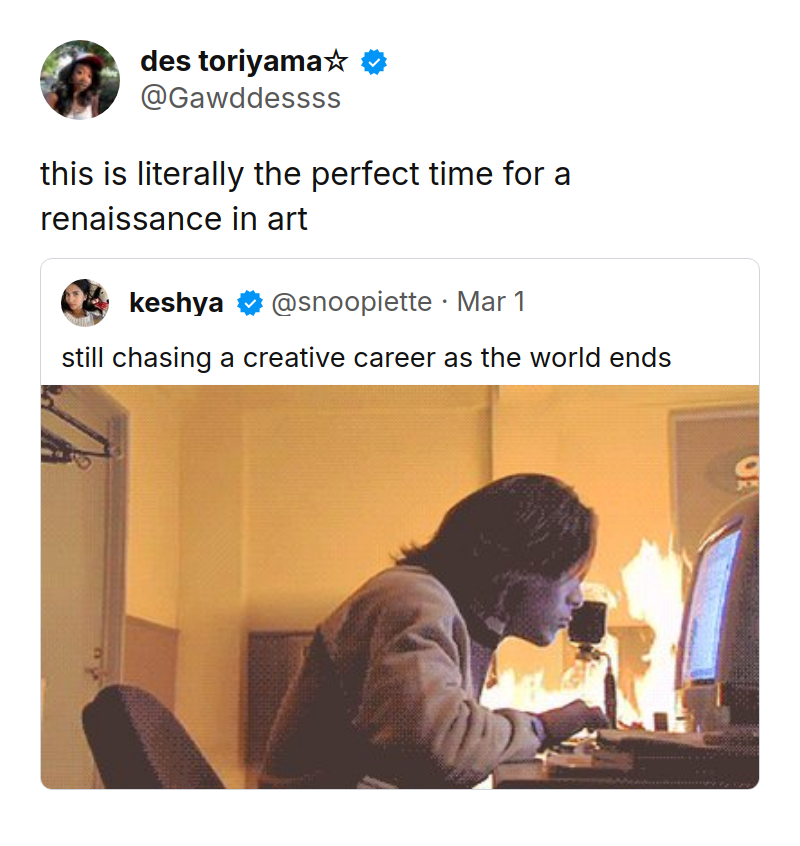Click des toriyama's profile avatar
The height and width of the screenshot is (846, 800).
(x=80, y=80)
